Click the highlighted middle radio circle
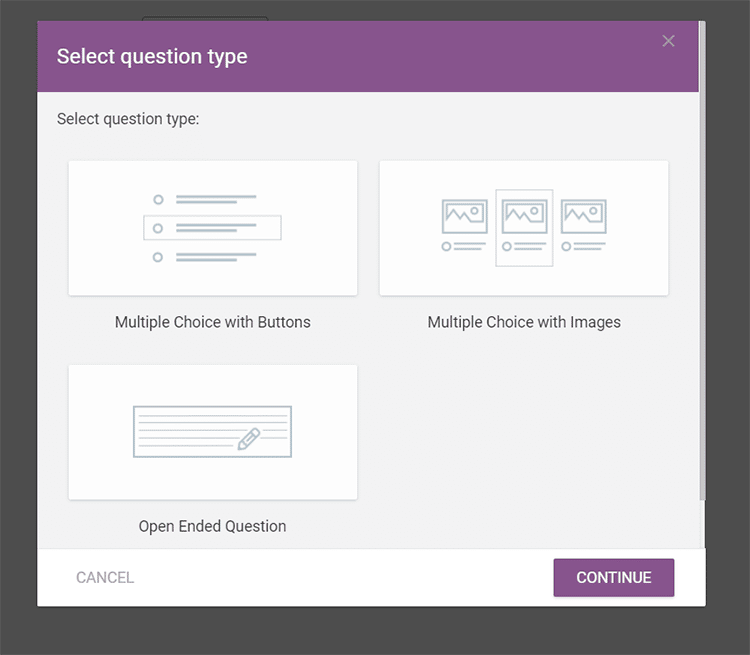 coord(158,229)
